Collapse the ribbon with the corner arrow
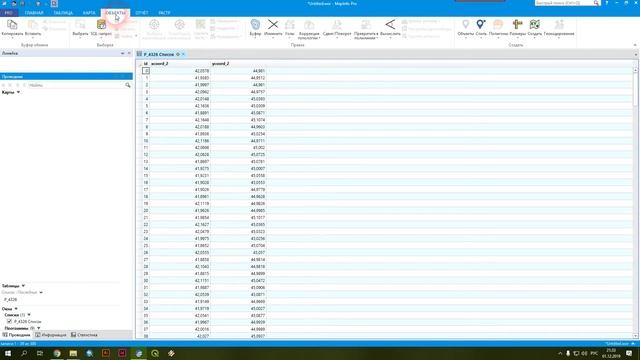Image resolution: width=640 pixels, height=360 pixels. click(635, 45)
